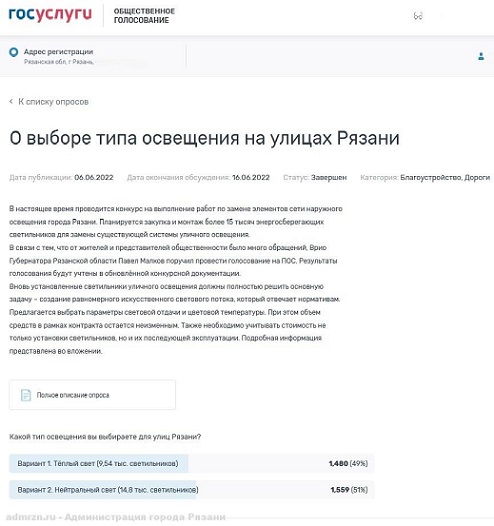Click the Благоустройство, Дороги category text
The width and height of the screenshot is (494, 526).
[x=445, y=177]
